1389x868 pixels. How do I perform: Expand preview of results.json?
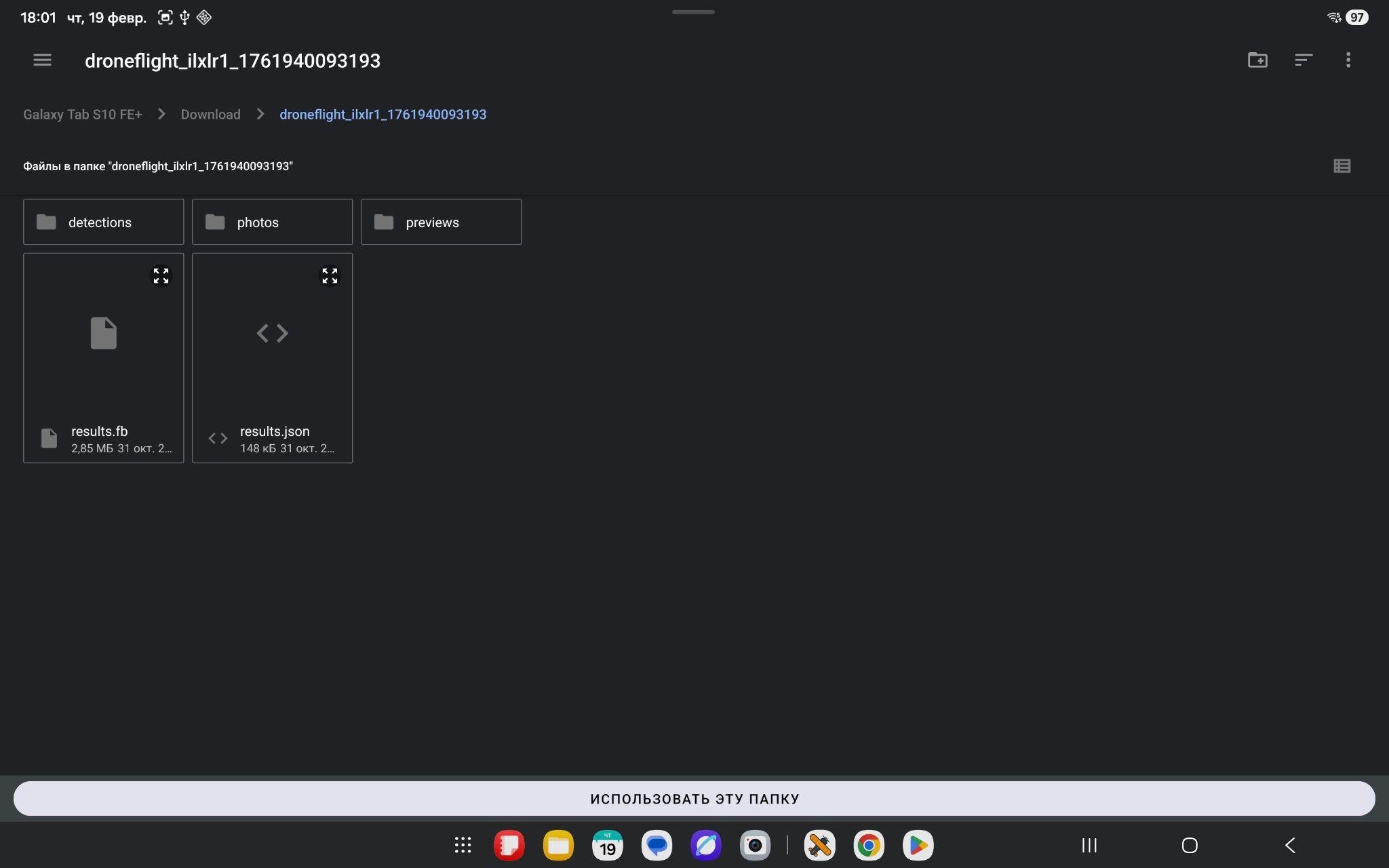pos(330,276)
